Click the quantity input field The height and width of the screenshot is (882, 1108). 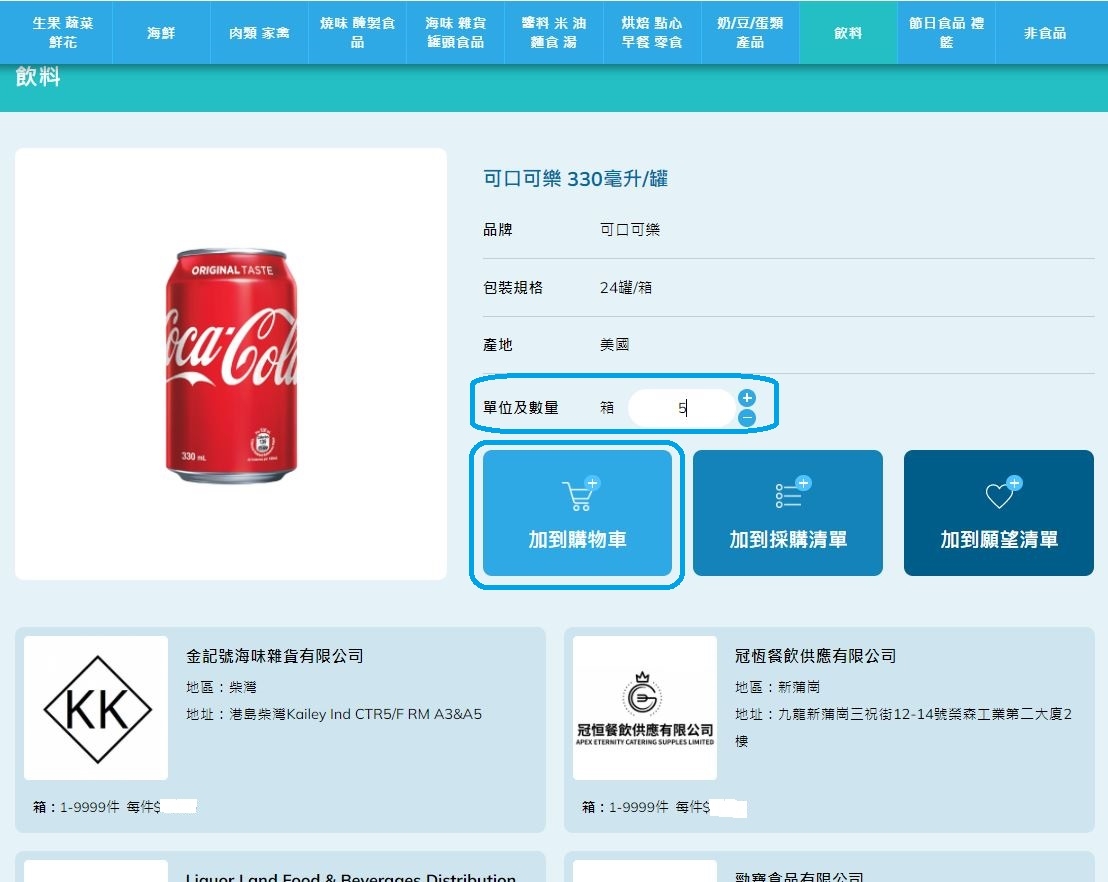pyautogui.click(x=682, y=408)
